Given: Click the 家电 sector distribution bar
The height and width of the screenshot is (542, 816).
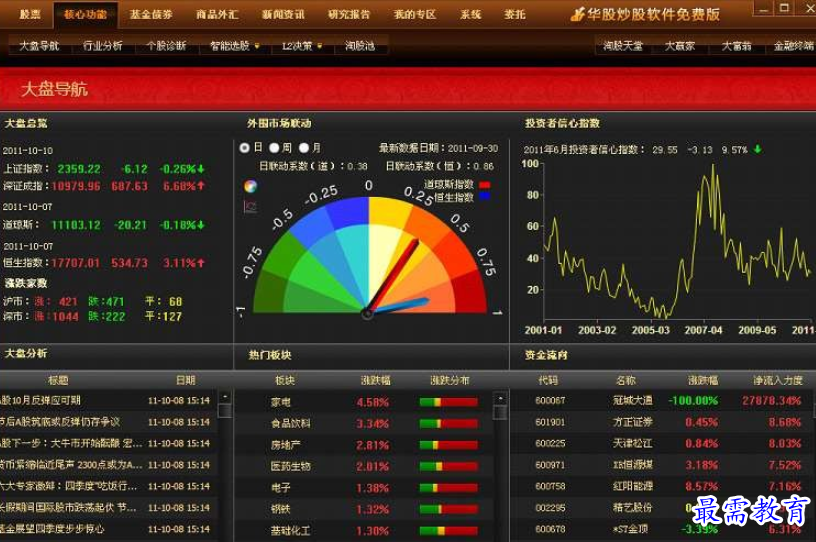Looking at the screenshot, I should click(x=449, y=402).
